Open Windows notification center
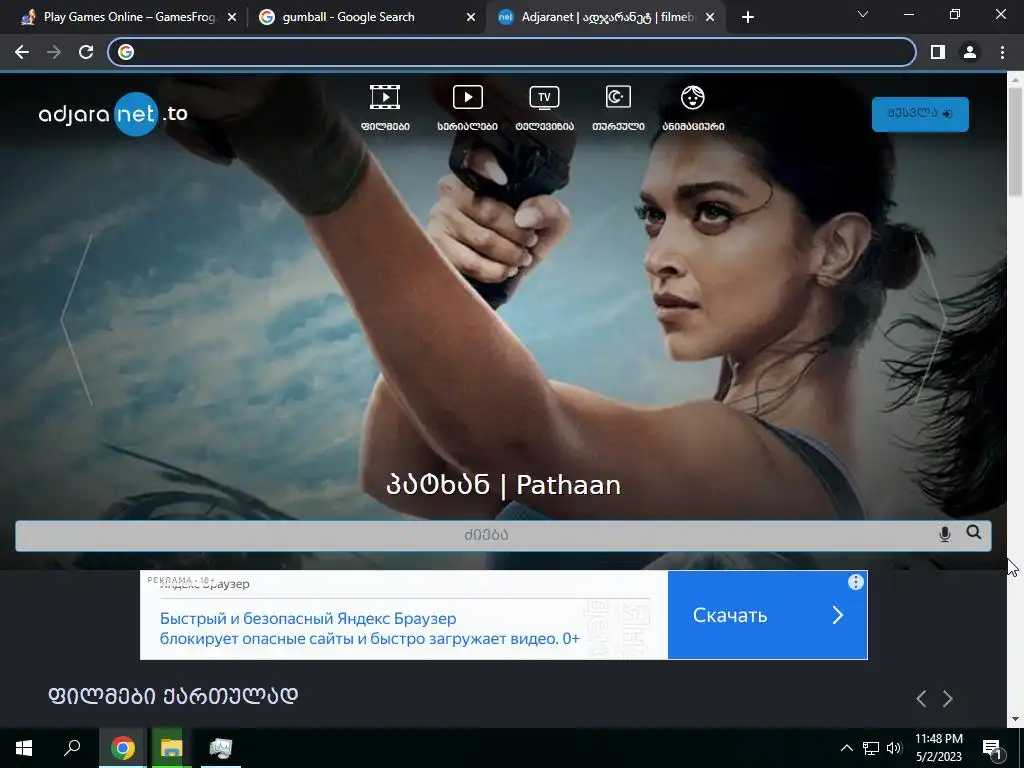 click(x=992, y=748)
